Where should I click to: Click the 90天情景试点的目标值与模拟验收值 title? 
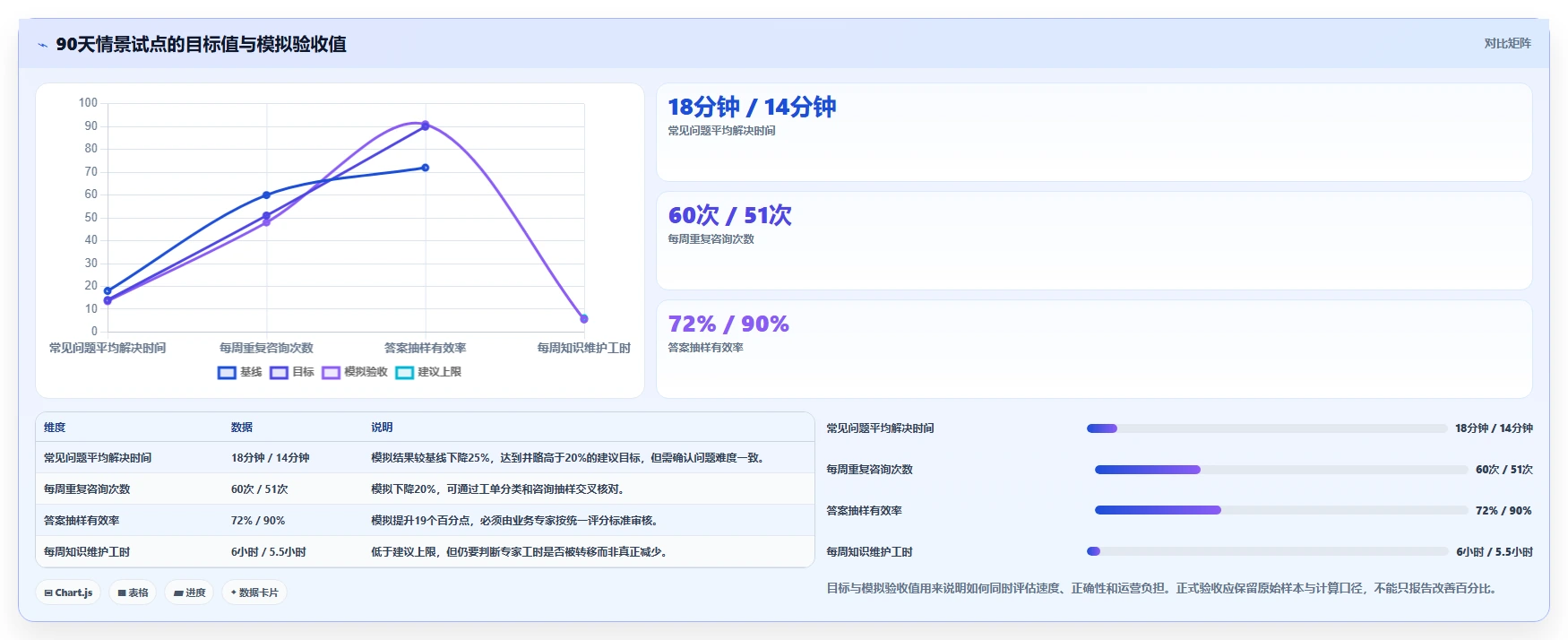[x=201, y=44]
